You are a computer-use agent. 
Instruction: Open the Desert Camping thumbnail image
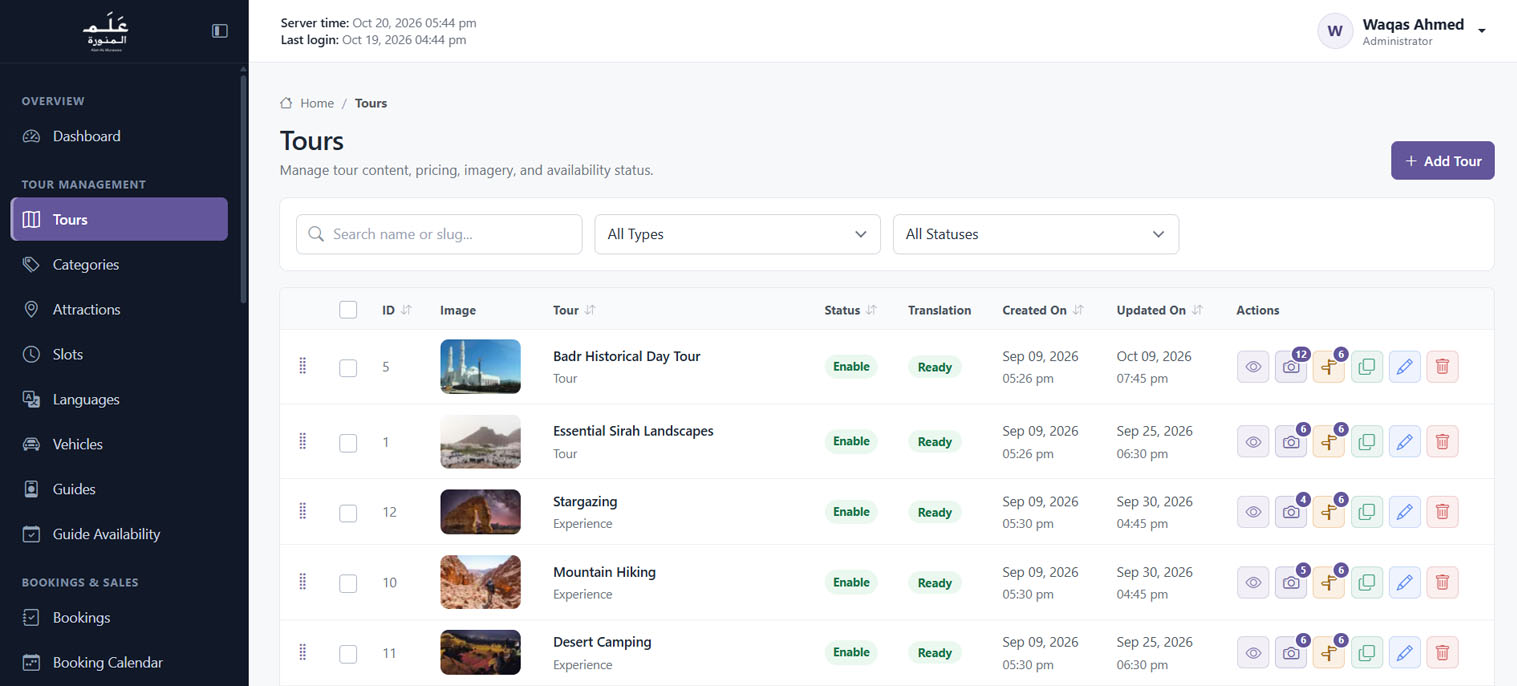pyautogui.click(x=480, y=652)
